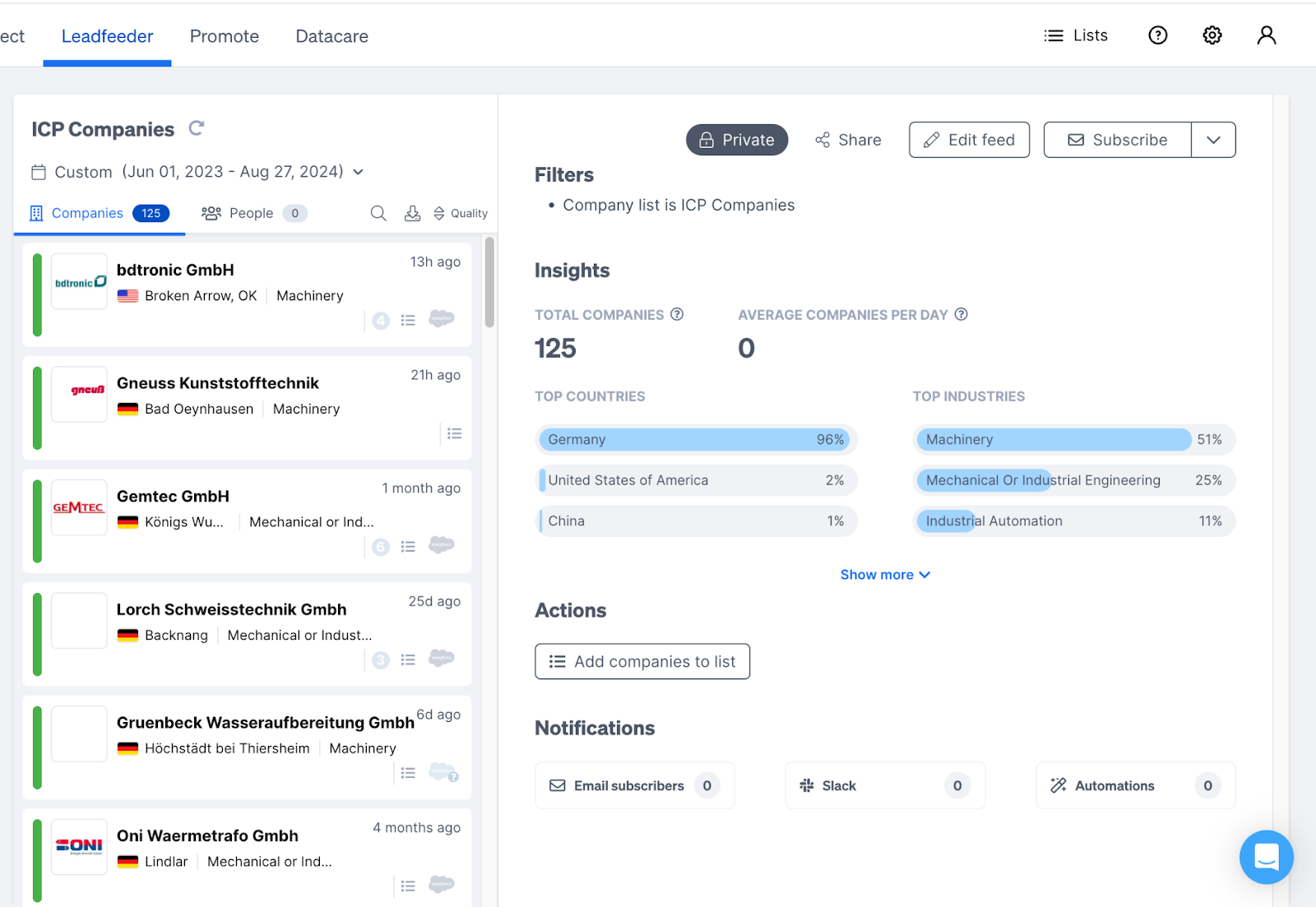
Task: Open Gruenbeck Wasseraufbereitung Gmbh company name
Action: (265, 723)
